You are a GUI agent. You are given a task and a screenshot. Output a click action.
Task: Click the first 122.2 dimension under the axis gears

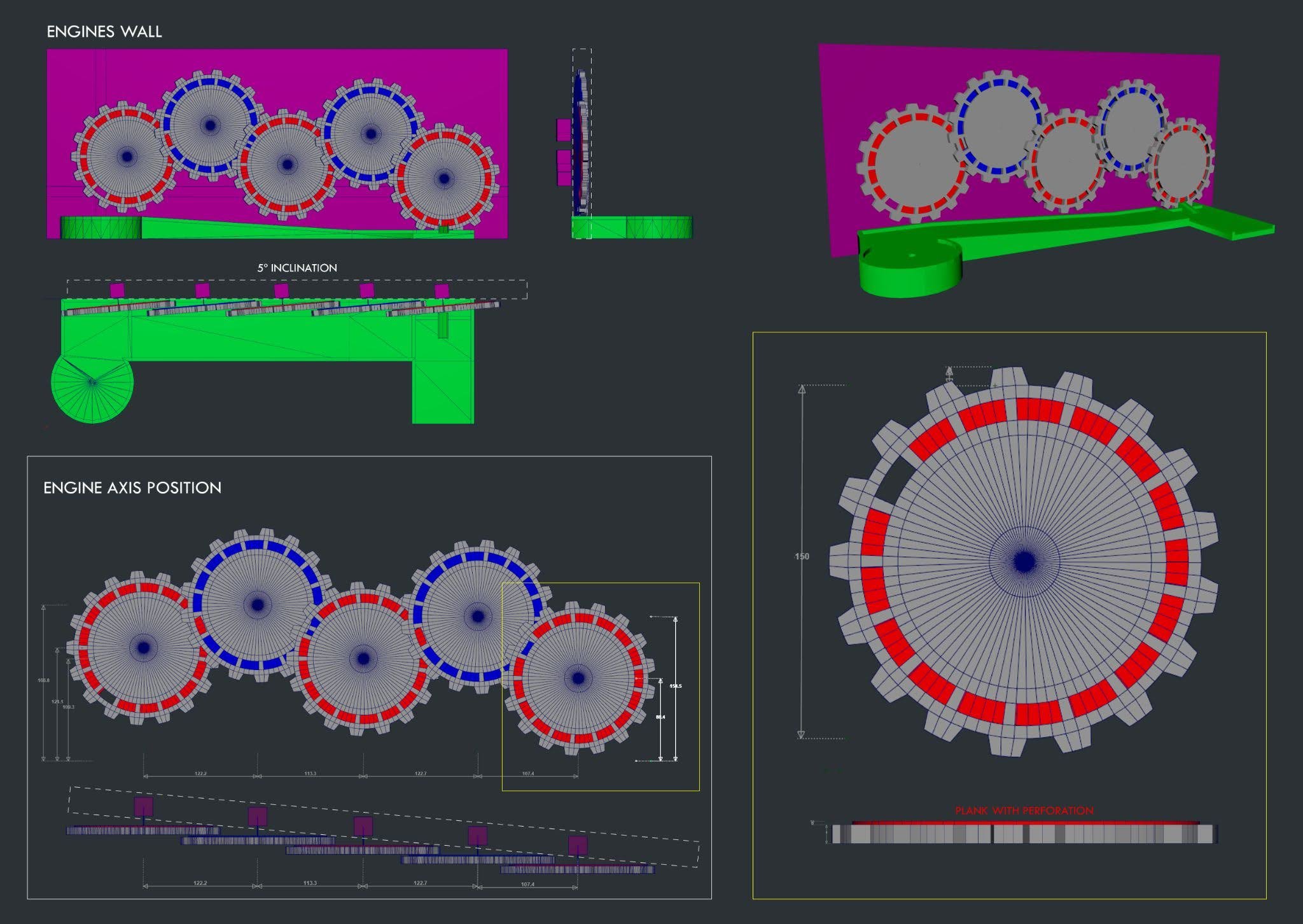(200, 774)
